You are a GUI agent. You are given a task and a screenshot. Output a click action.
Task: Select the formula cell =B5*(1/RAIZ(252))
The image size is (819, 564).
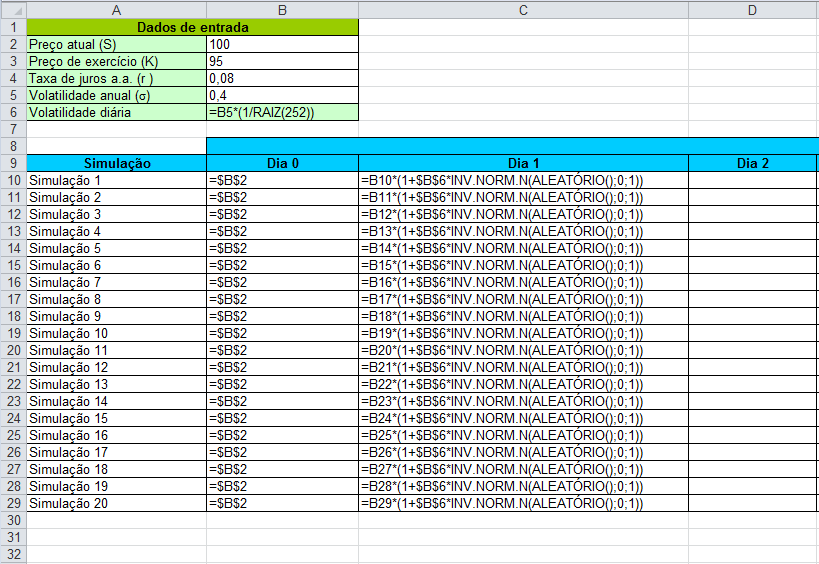click(283, 112)
